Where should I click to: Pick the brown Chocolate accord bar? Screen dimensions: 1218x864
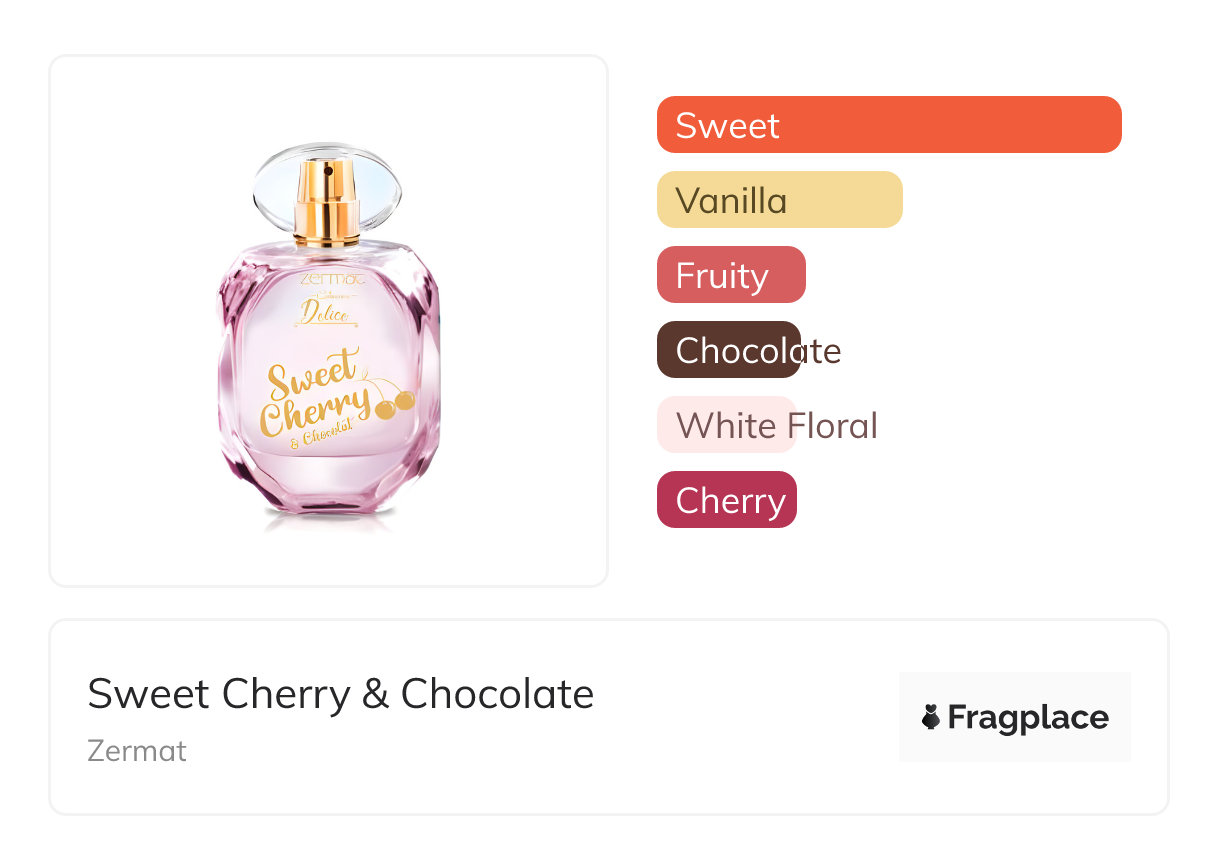728,350
